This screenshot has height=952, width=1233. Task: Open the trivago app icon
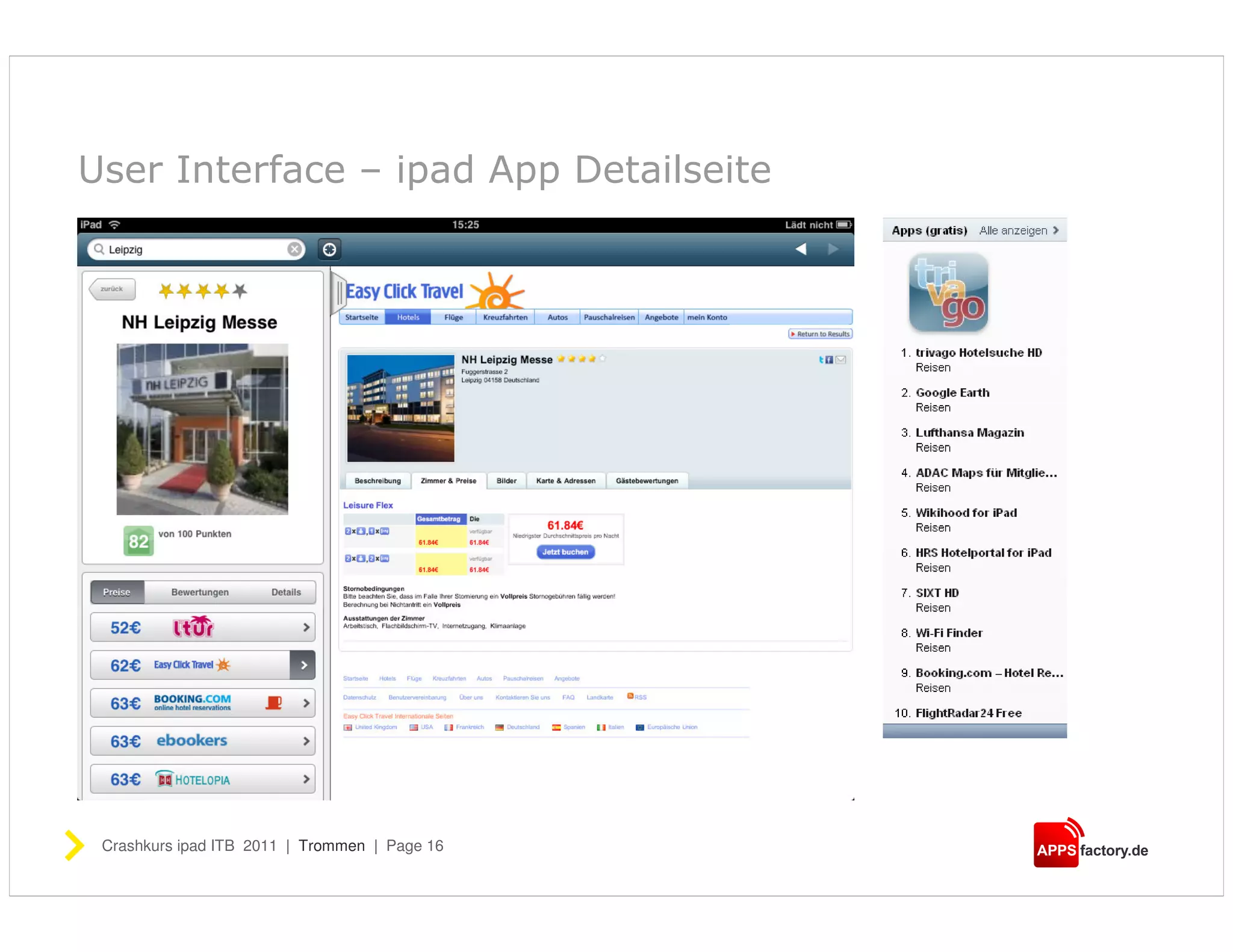coord(948,292)
